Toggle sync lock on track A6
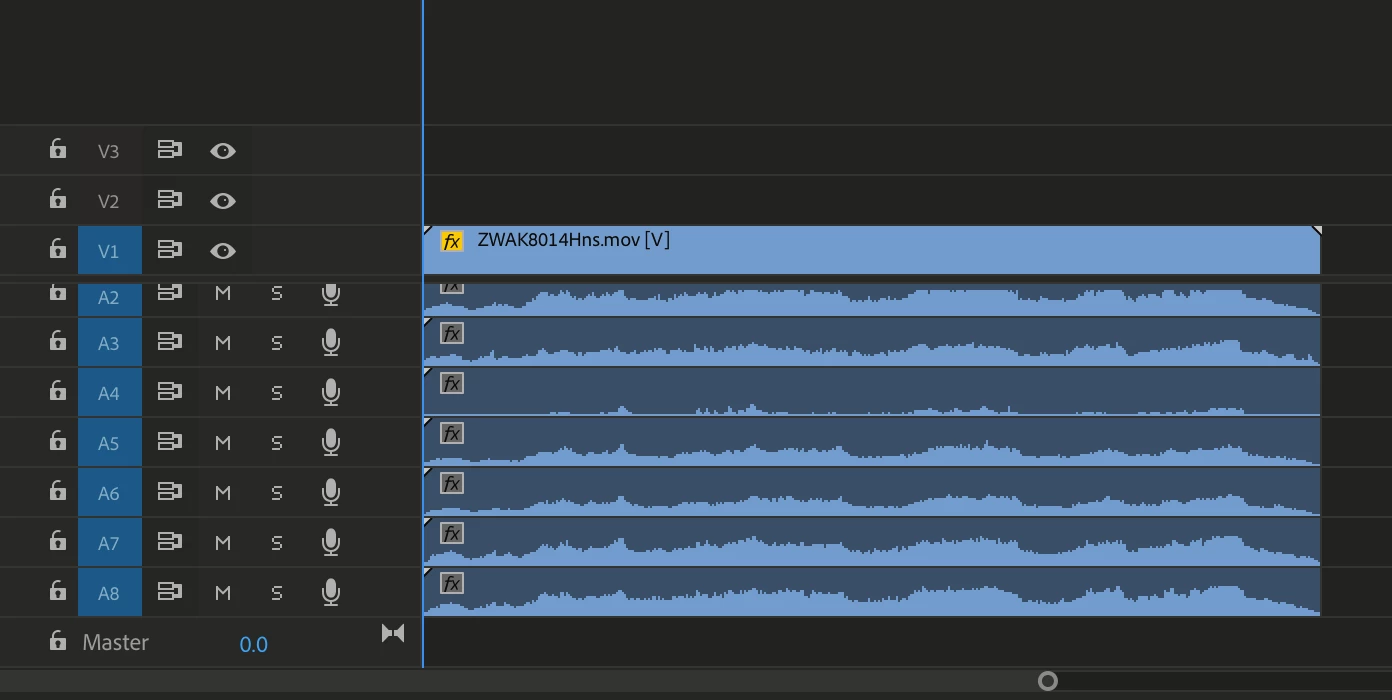Image resolution: width=1392 pixels, height=700 pixels. [170, 492]
